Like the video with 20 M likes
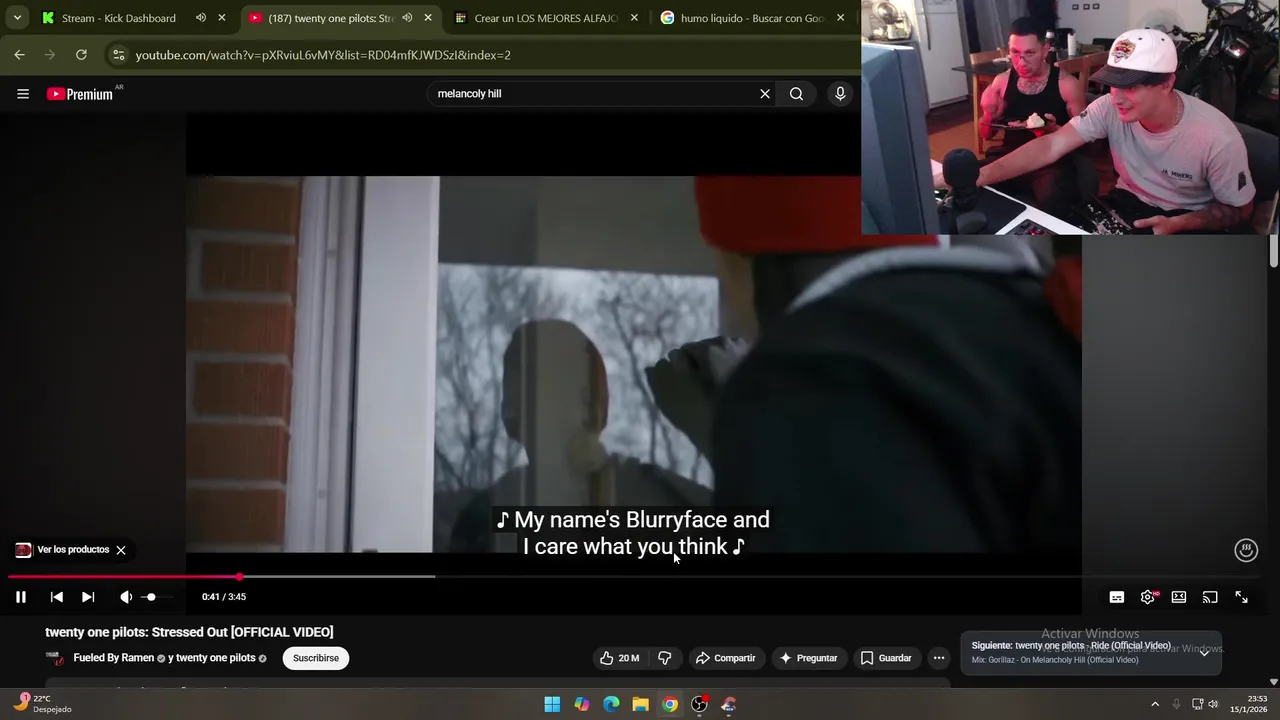Screen dimensions: 1280x720 620,658
